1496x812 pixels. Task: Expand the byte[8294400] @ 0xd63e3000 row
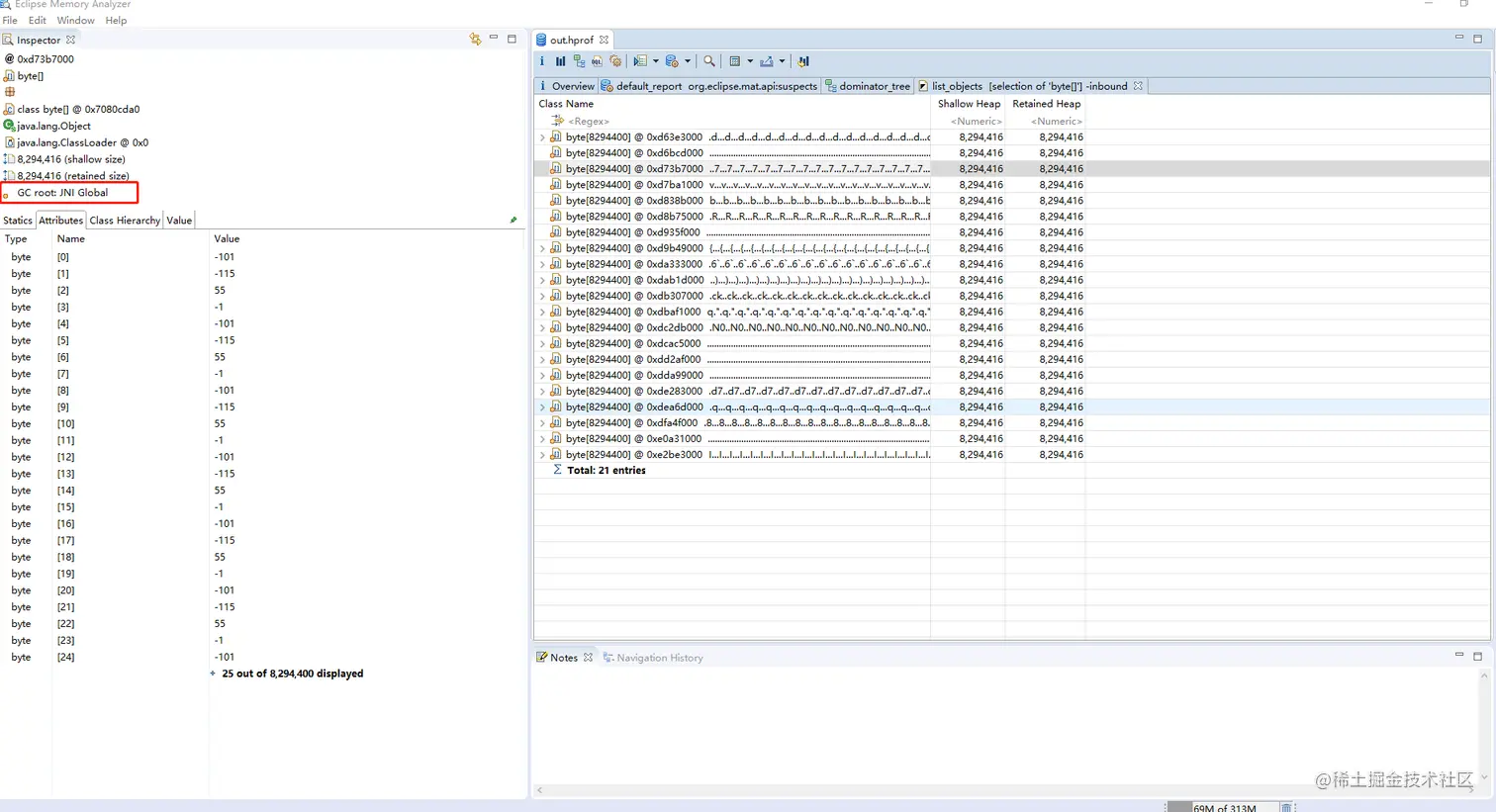point(542,137)
